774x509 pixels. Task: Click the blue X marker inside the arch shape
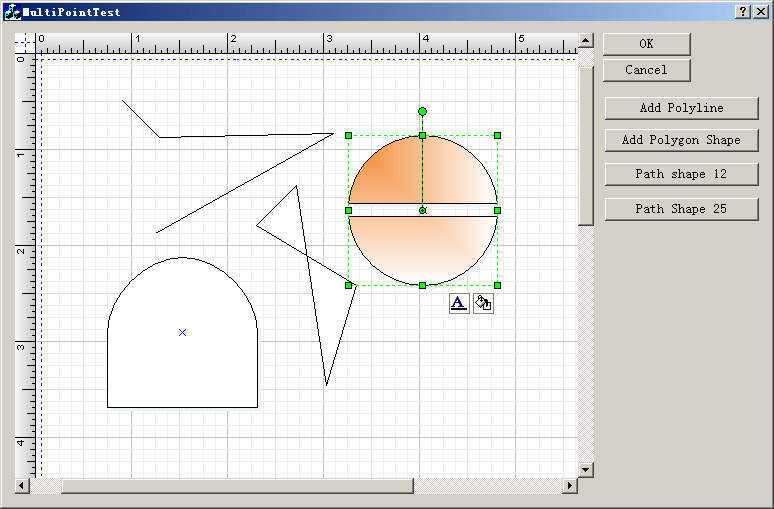click(x=182, y=332)
